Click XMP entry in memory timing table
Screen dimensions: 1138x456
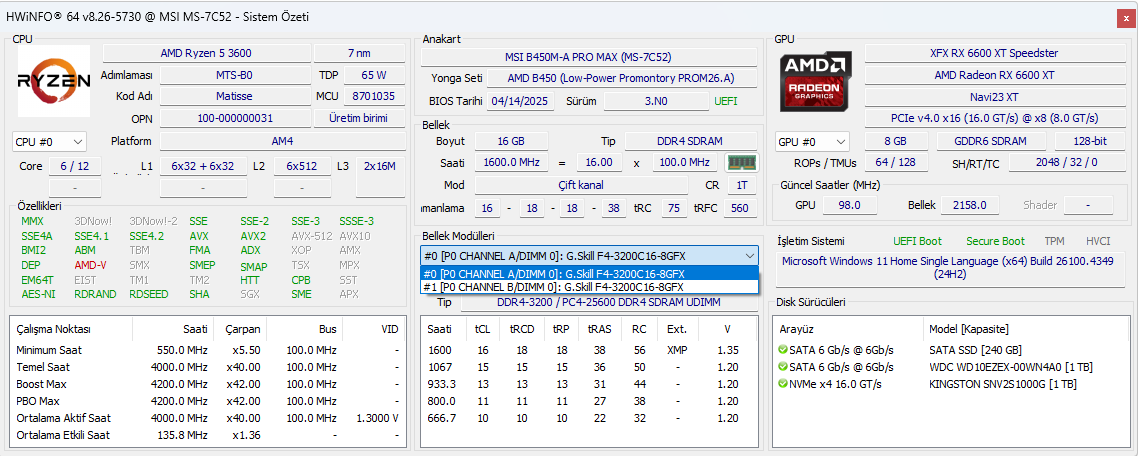pos(676,350)
